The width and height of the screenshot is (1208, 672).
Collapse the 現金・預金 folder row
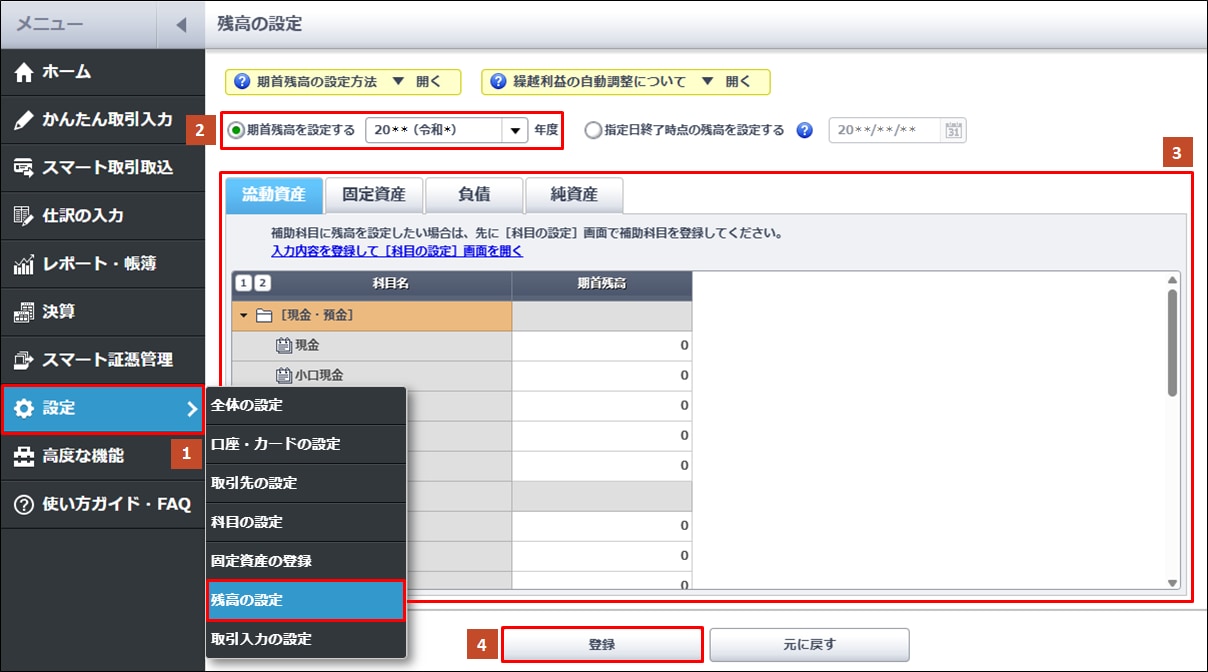244,316
